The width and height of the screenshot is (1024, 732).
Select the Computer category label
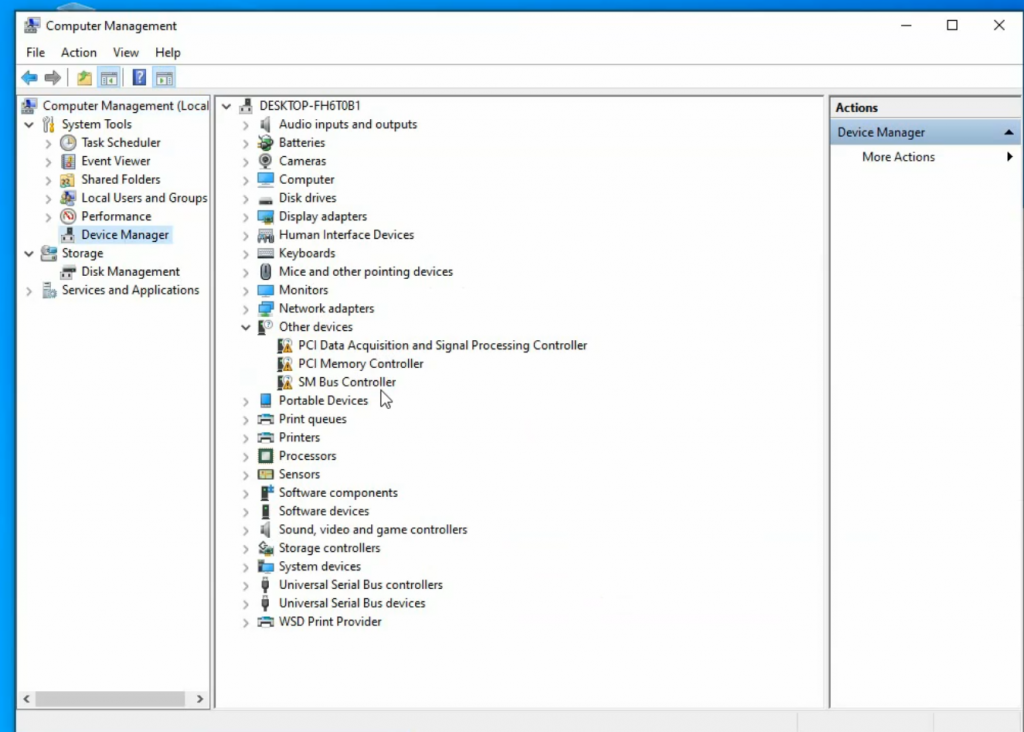[x=306, y=180]
